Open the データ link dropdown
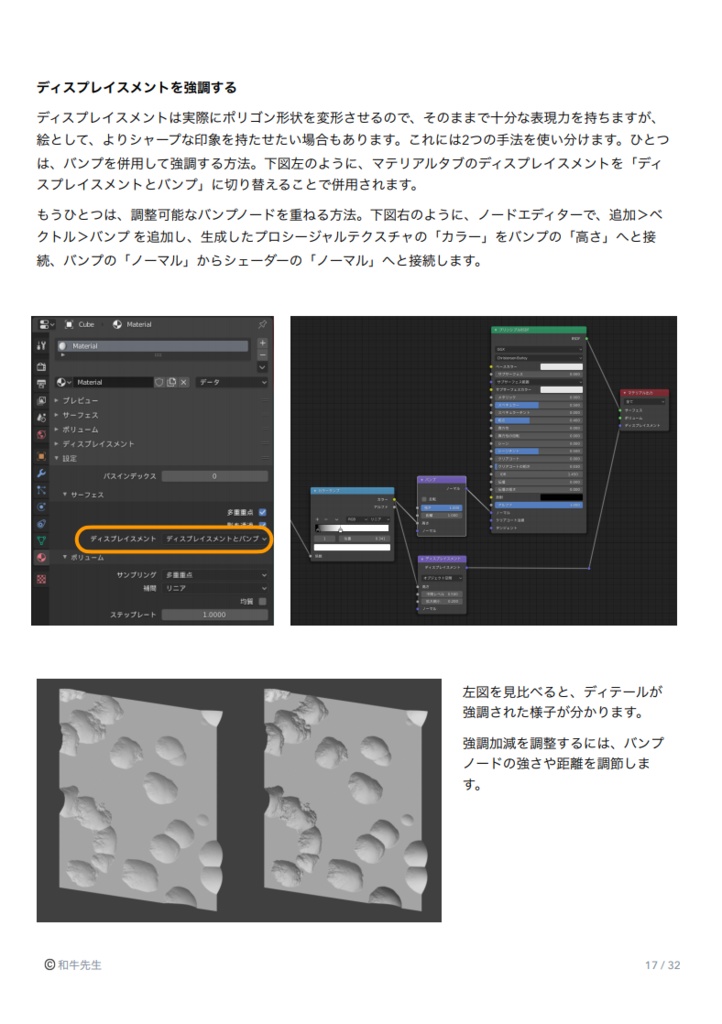Image resolution: width=722 pixels, height=1024 pixels. tap(231, 382)
